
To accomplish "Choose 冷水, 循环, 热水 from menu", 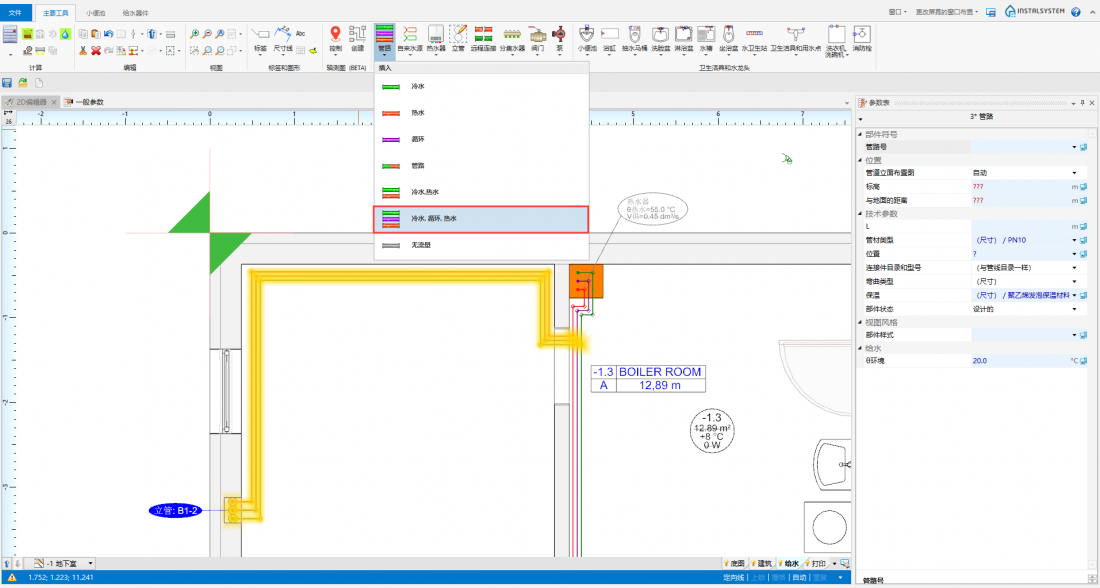I will tap(480, 218).
